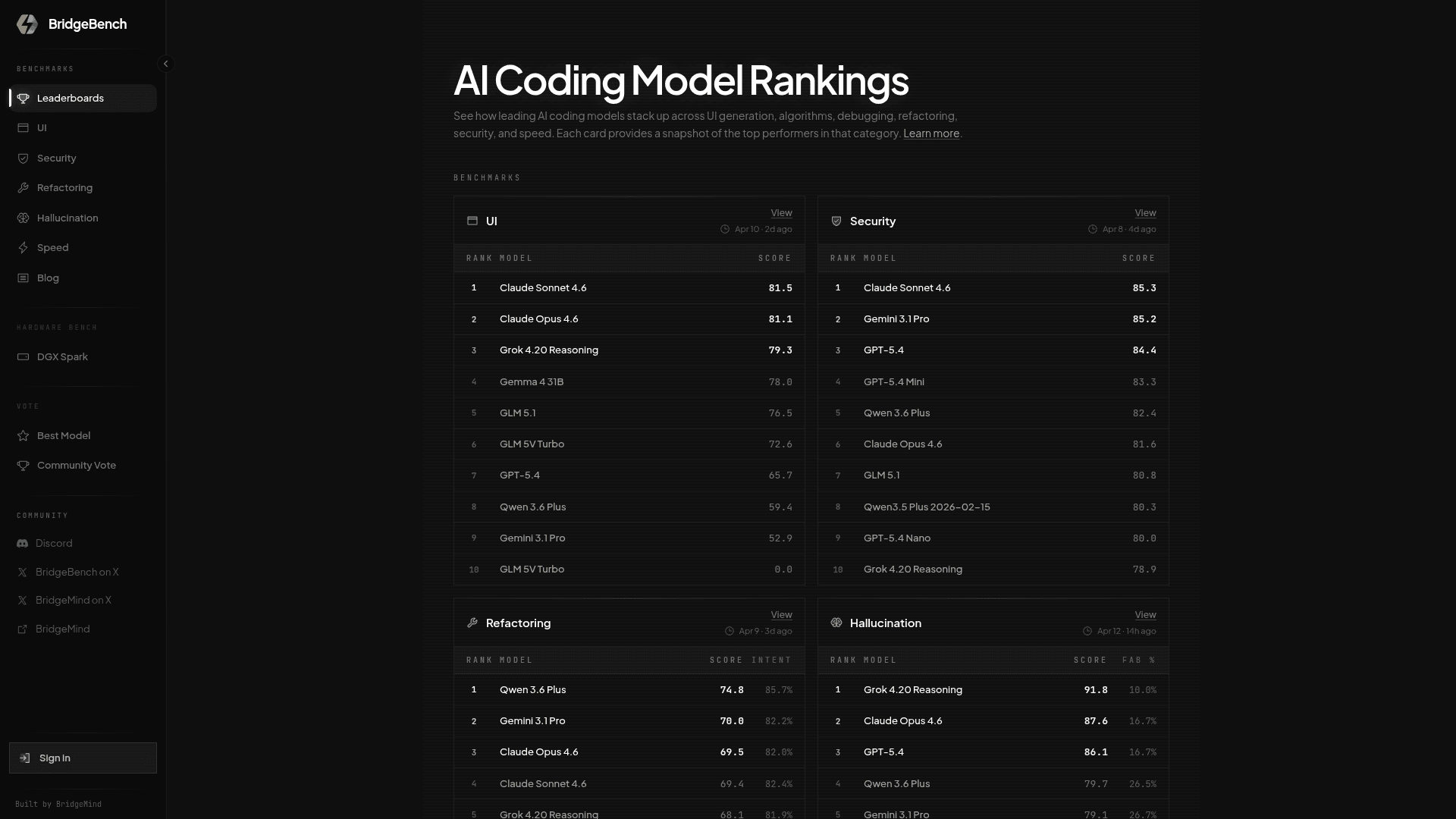Click the Sign in button
The image size is (1456, 819).
[83, 758]
